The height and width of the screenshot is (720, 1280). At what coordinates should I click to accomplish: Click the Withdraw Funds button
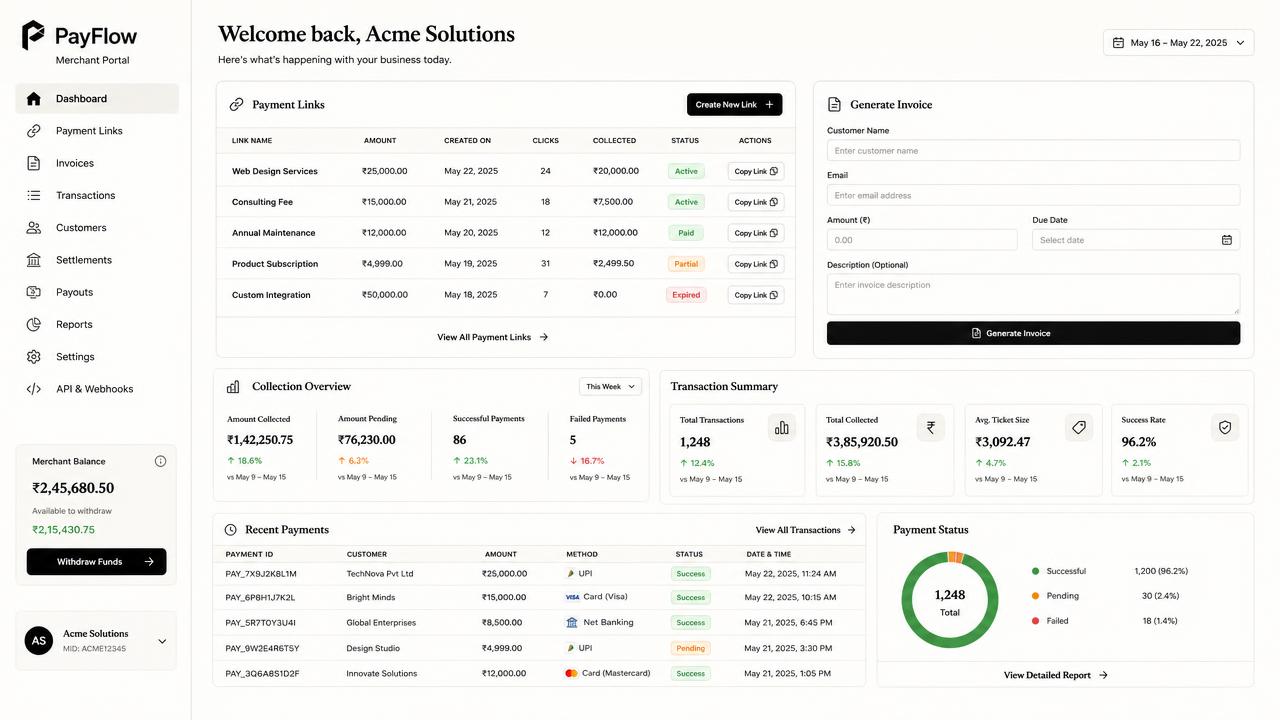[x=97, y=562]
